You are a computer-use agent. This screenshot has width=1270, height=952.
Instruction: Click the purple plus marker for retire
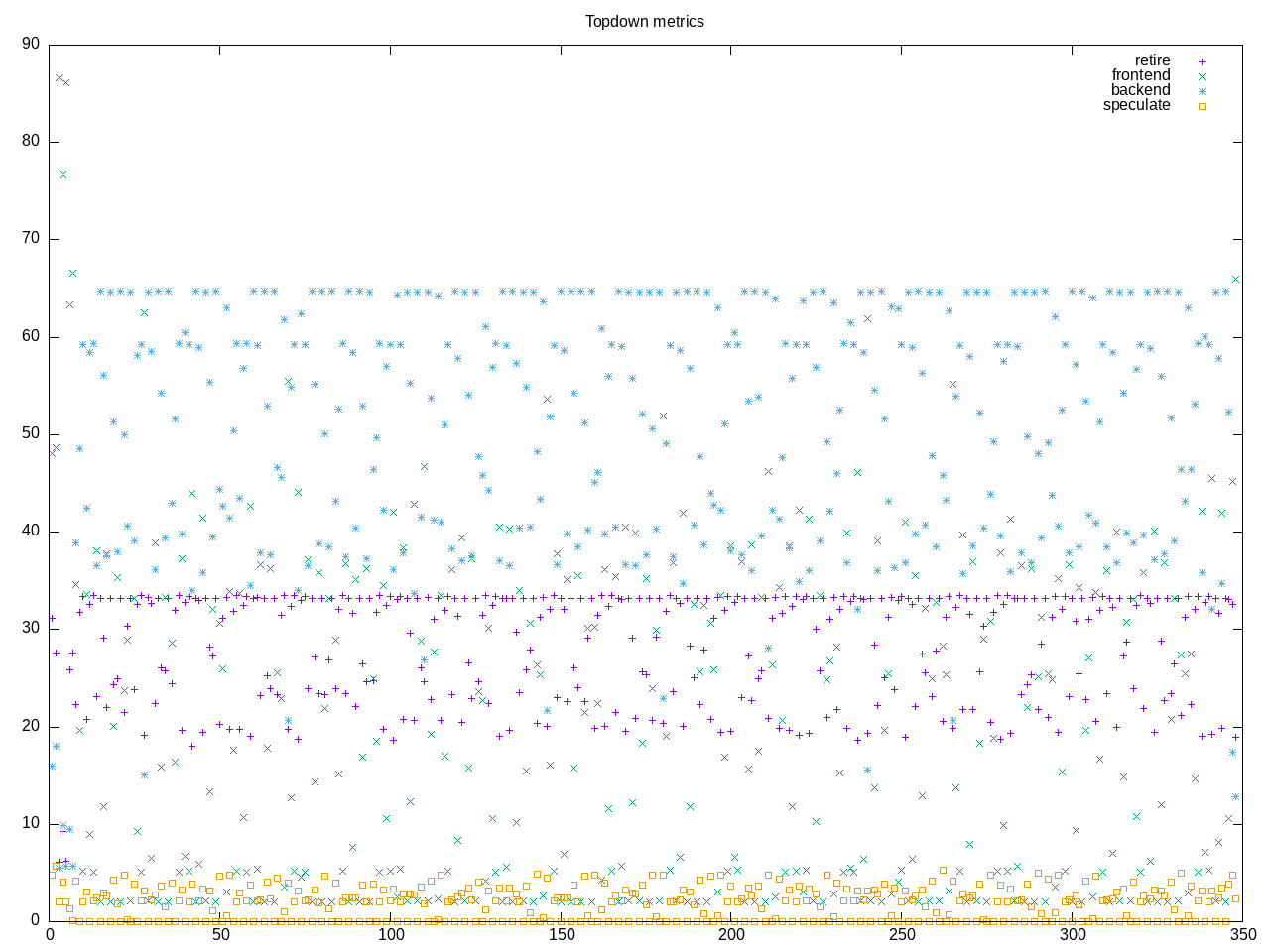(1202, 61)
